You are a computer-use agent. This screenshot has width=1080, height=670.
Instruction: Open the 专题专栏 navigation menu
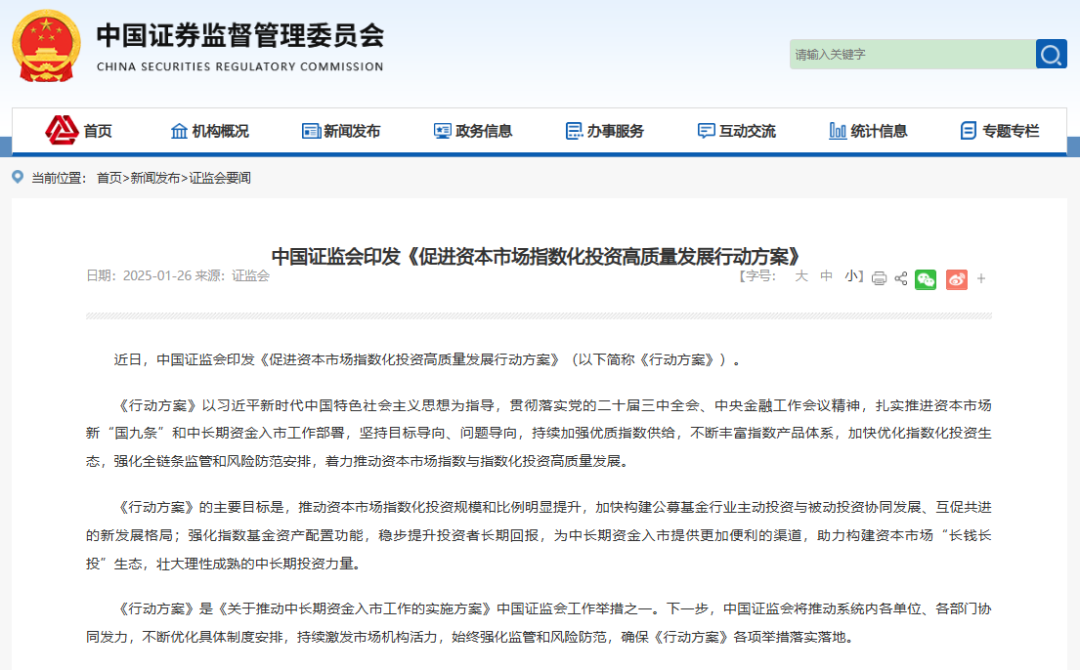[1010, 131]
